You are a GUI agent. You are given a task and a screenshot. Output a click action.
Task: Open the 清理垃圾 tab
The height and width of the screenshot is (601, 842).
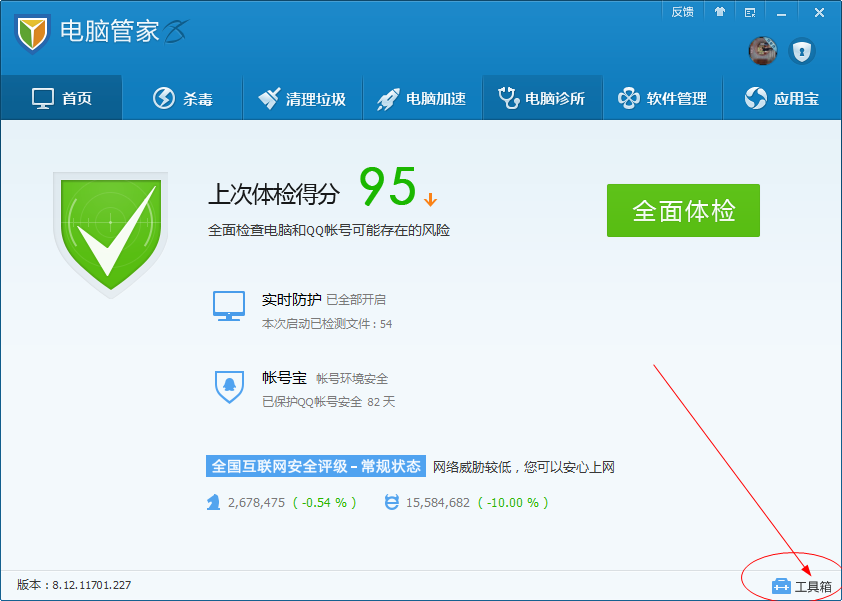point(302,97)
